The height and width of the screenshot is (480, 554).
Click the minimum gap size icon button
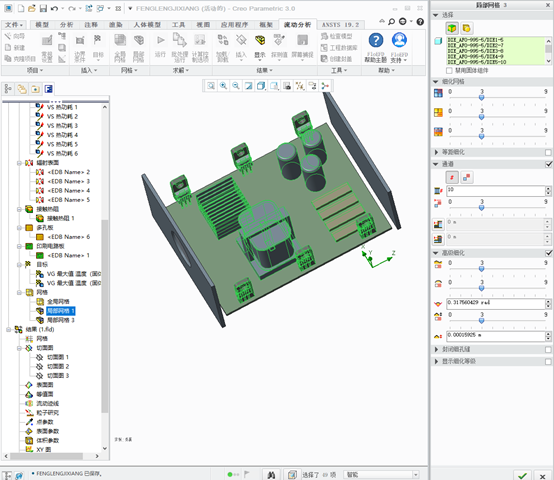pos(438,224)
